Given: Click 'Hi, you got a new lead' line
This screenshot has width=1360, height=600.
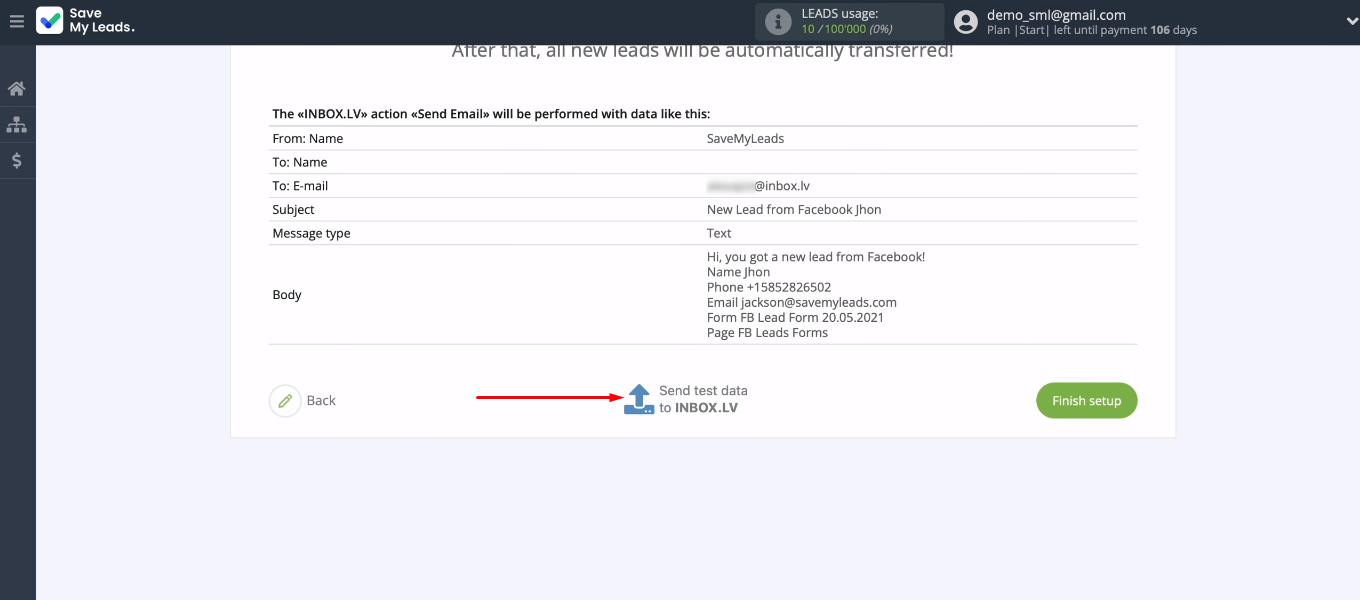Looking at the screenshot, I should pyautogui.click(x=816, y=257).
